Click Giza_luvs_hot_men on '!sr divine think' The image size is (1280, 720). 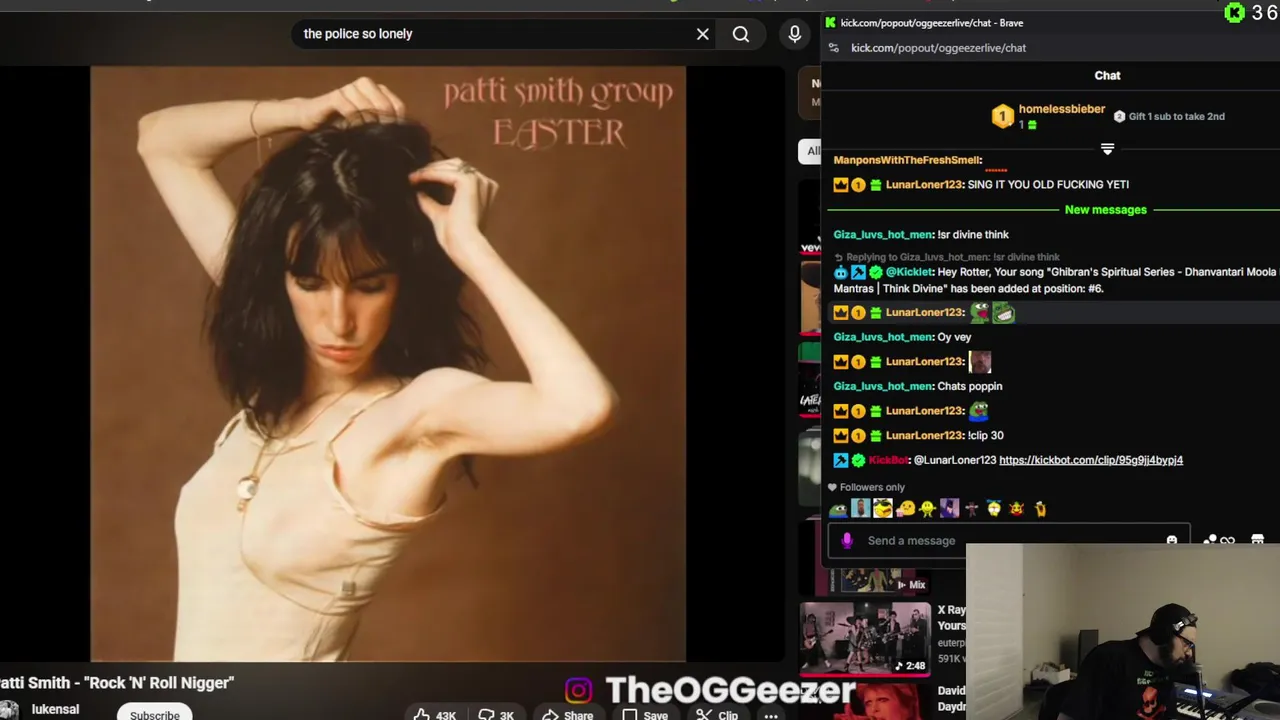pyautogui.click(x=882, y=234)
